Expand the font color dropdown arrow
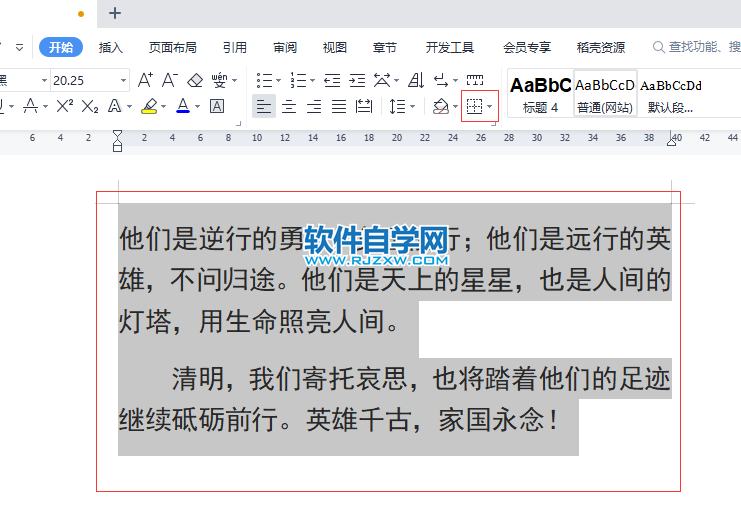Viewport: 741px width, 521px height. [x=198, y=106]
